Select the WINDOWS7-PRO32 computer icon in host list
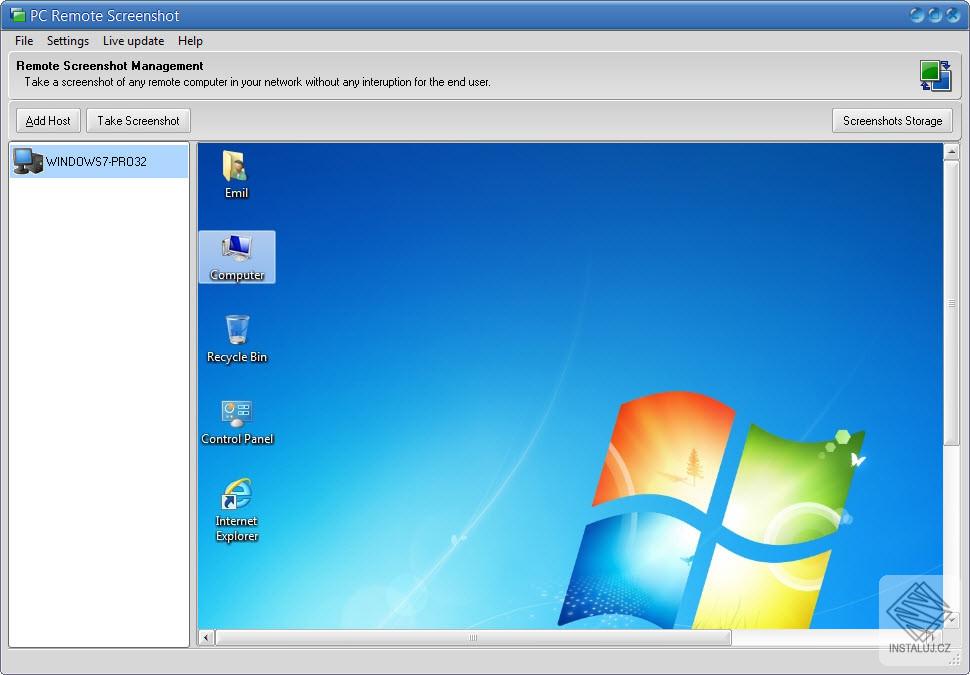Viewport: 970px width, 675px height. click(27, 161)
